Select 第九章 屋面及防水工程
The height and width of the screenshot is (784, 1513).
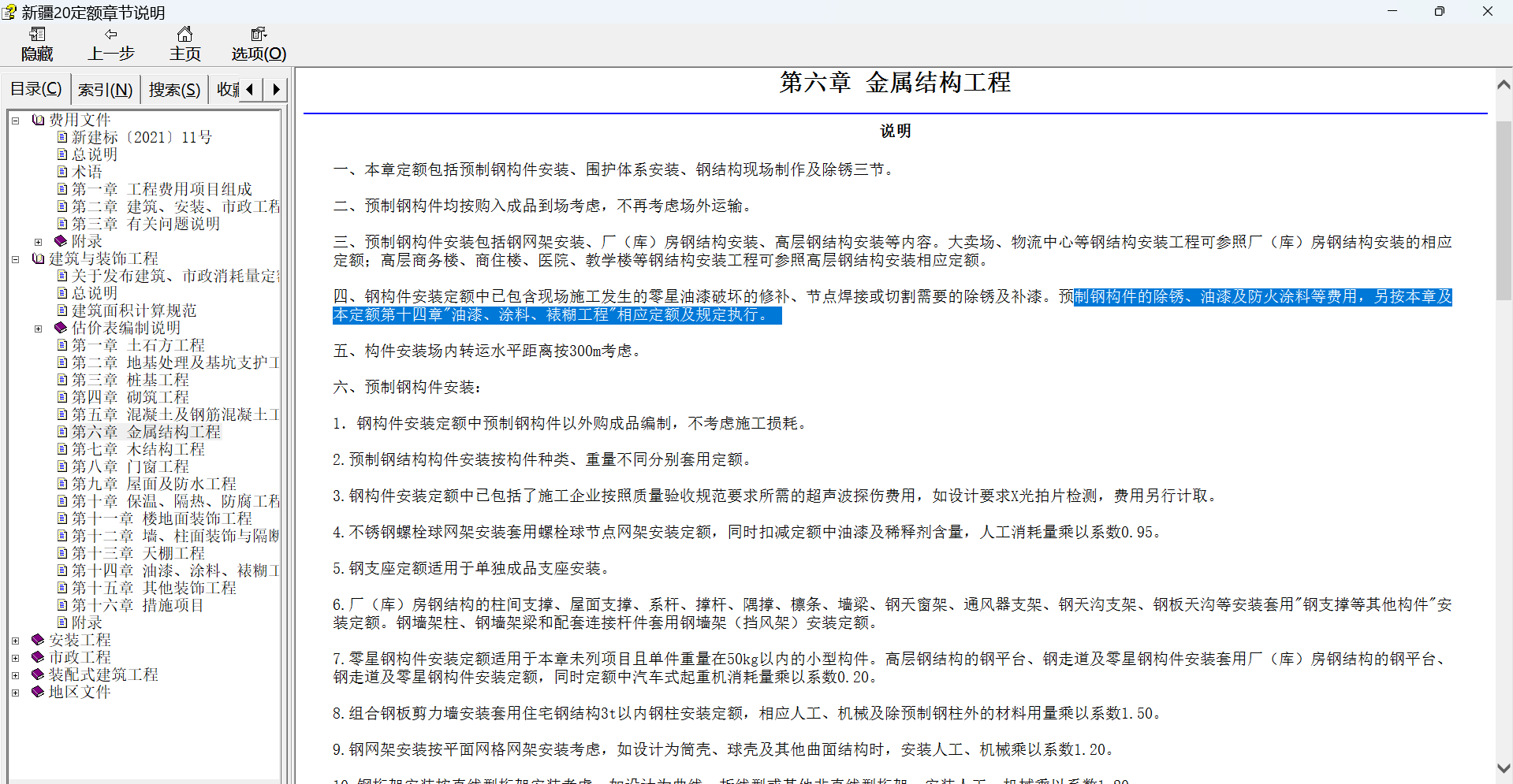(154, 484)
